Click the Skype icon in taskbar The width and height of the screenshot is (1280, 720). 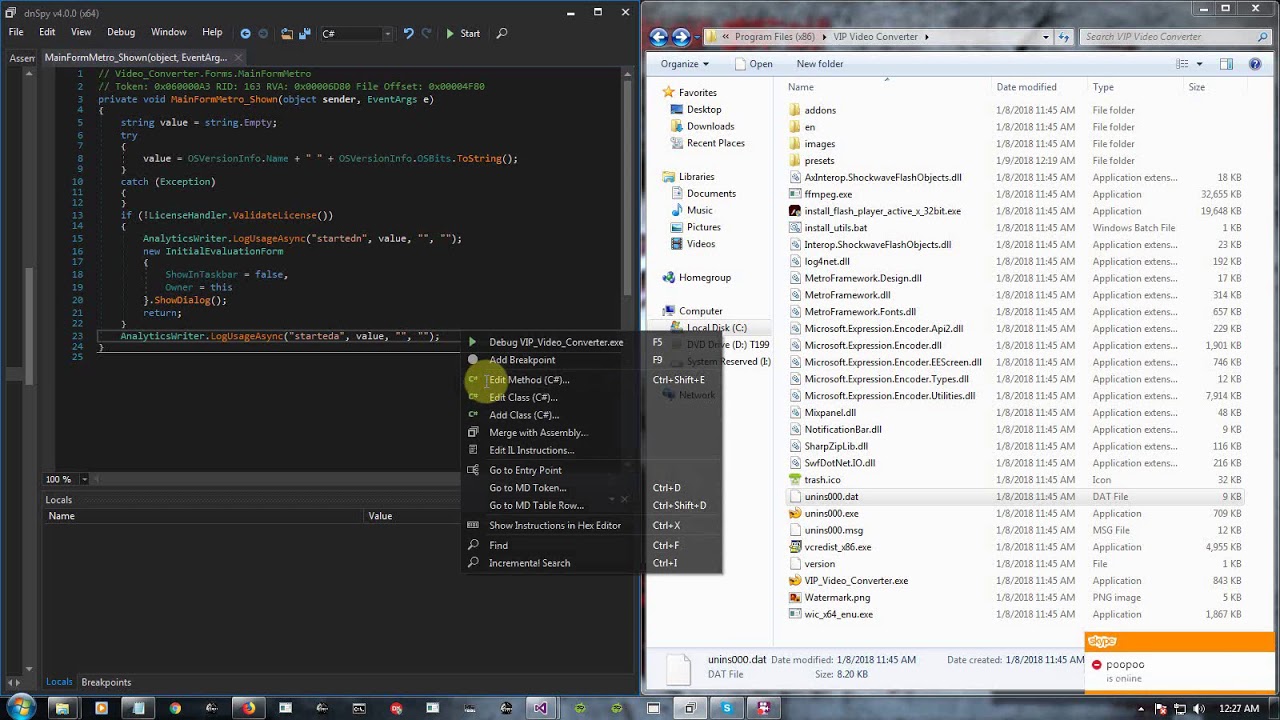727,708
